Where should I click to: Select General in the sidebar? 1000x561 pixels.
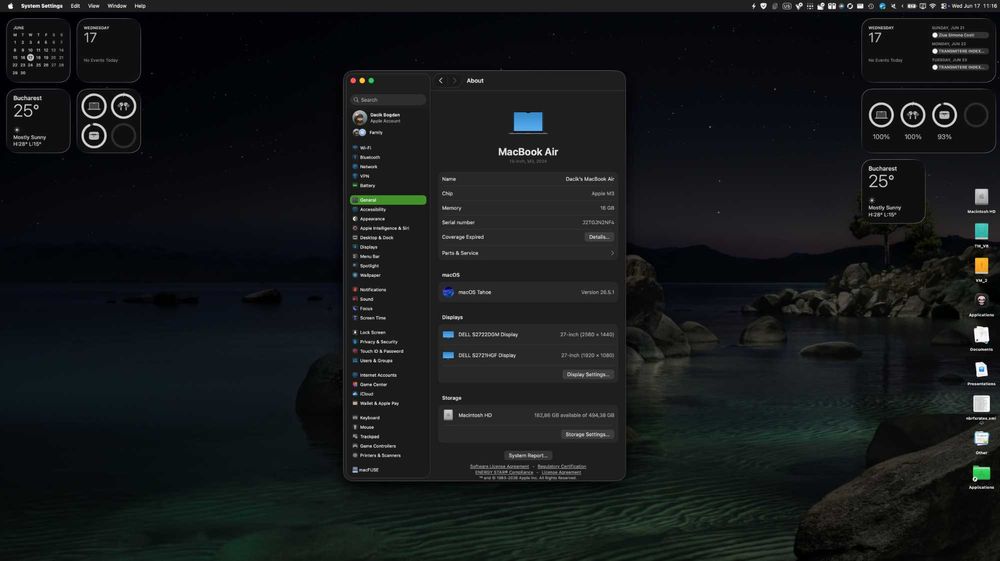[388, 200]
